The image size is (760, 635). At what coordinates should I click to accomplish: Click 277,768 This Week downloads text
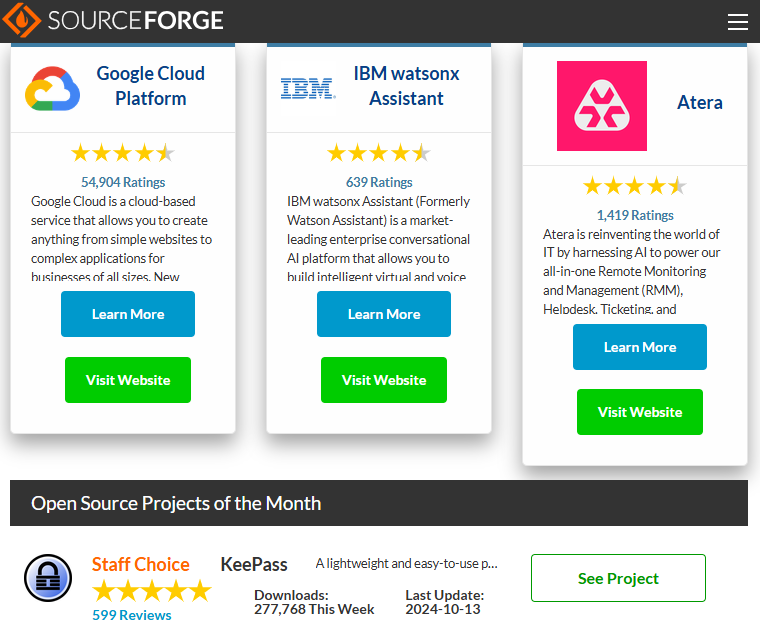pos(314,609)
